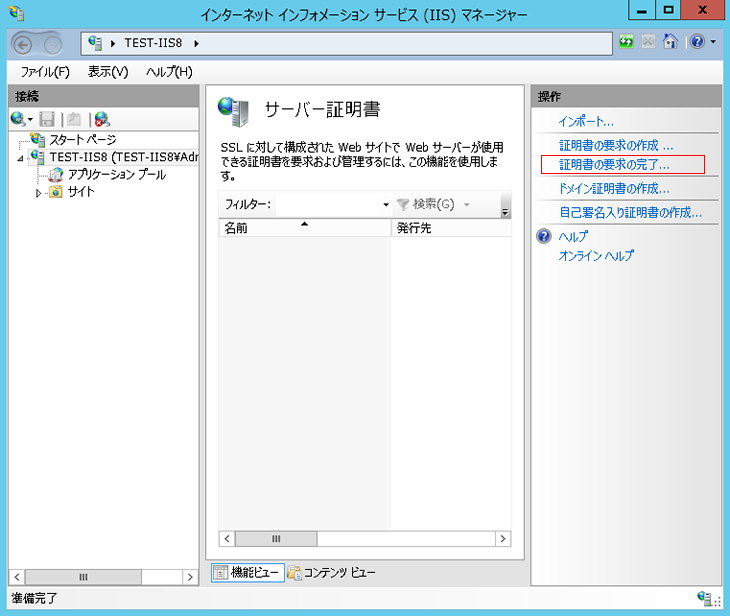This screenshot has width=730, height=616.
Task: Open the dropdown arrow next to 検索(G)
Action: (466, 204)
